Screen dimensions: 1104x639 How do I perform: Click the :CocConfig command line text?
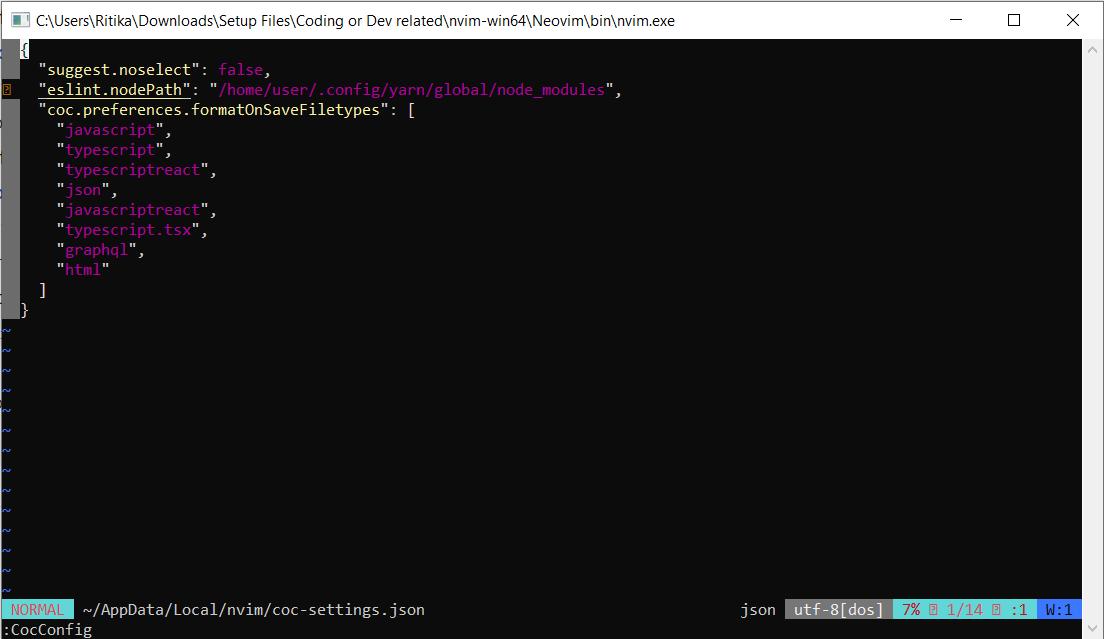[47, 629]
